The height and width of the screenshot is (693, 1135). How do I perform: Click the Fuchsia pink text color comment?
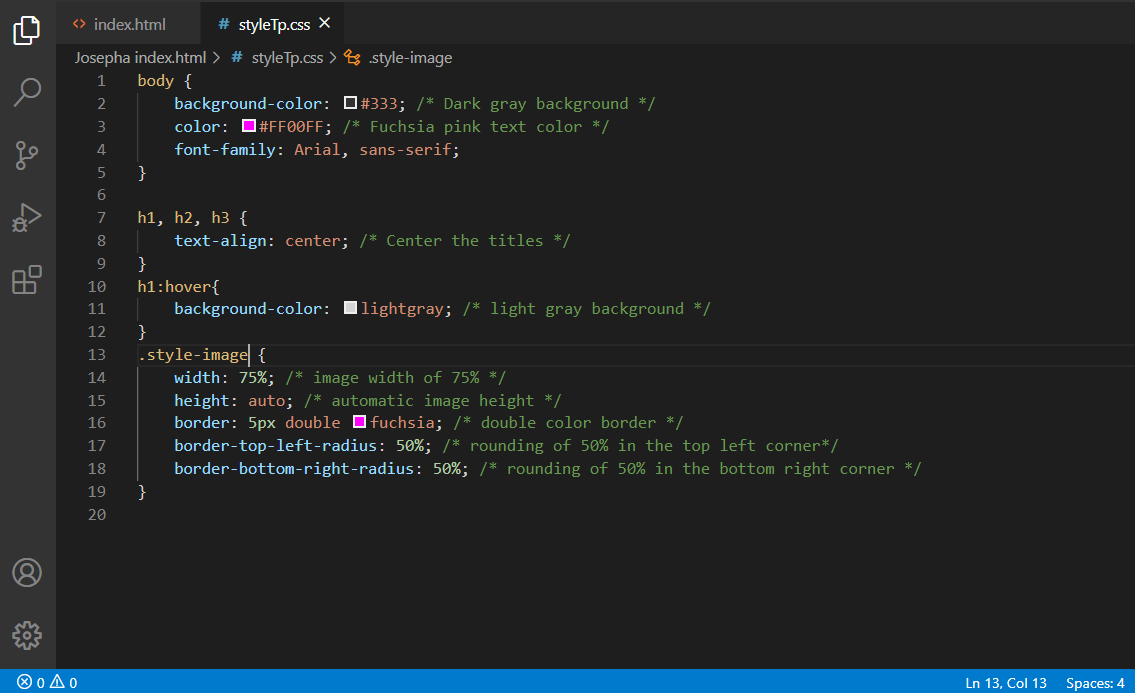coord(476,127)
